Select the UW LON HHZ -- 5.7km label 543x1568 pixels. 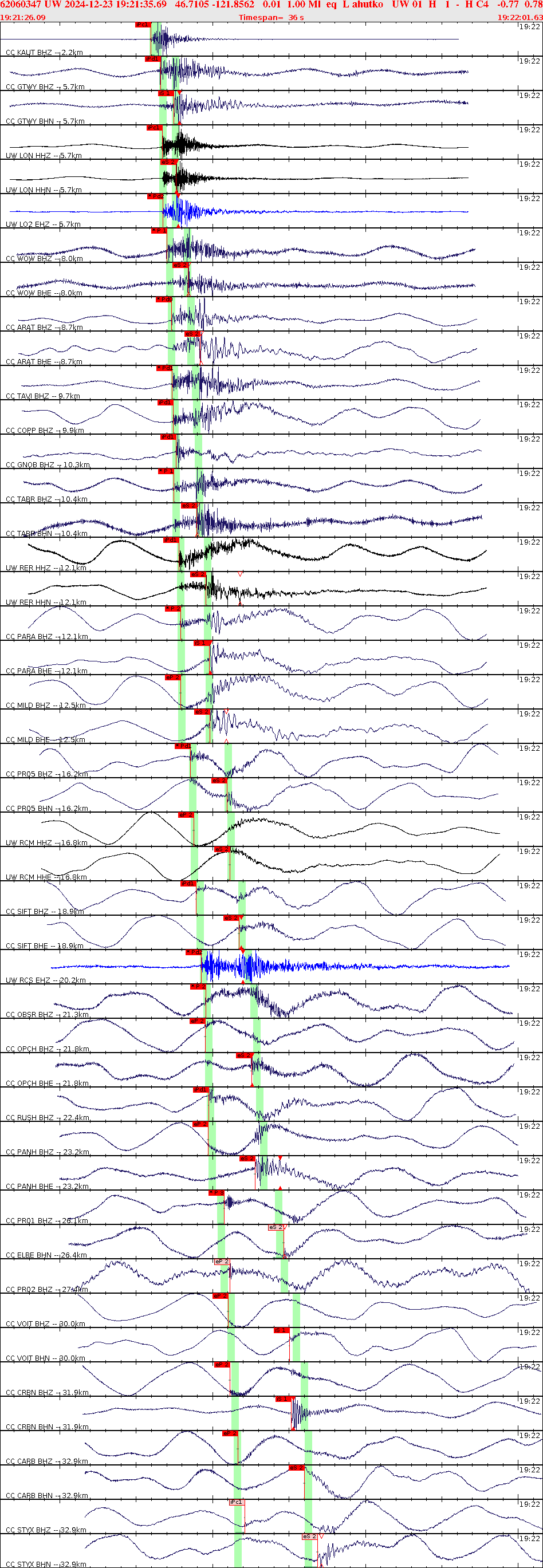coord(44,156)
